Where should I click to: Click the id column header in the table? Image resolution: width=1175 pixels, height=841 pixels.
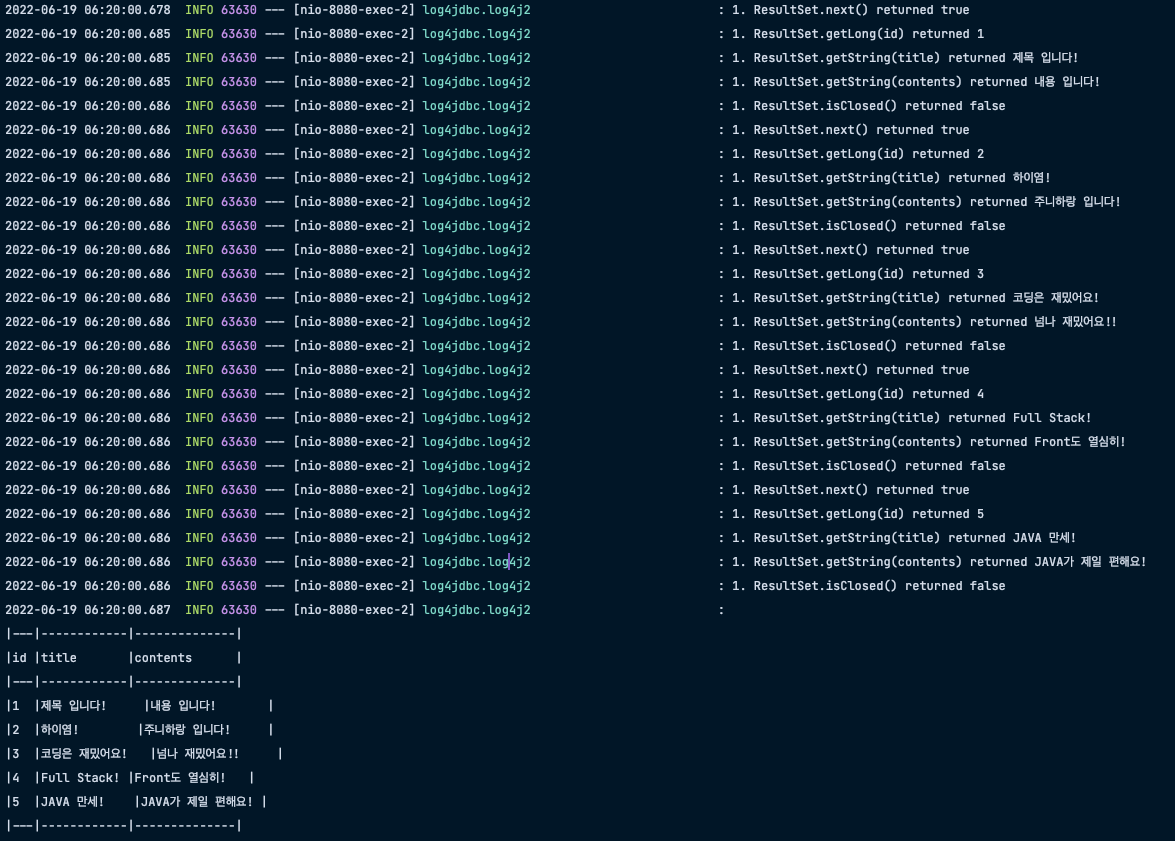point(18,657)
